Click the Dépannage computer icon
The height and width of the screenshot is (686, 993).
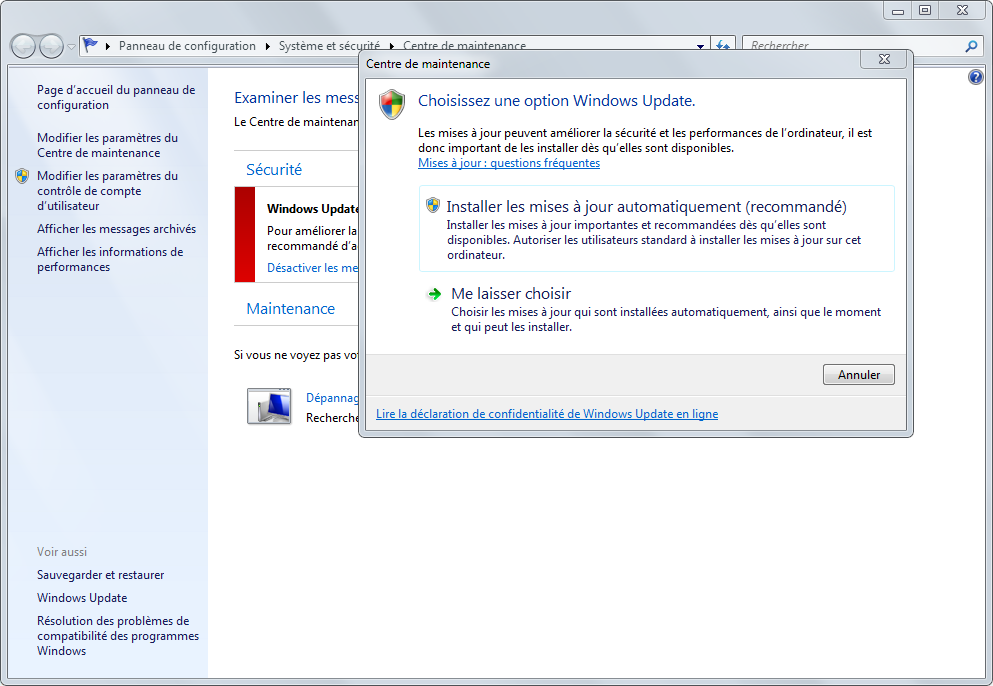269,406
